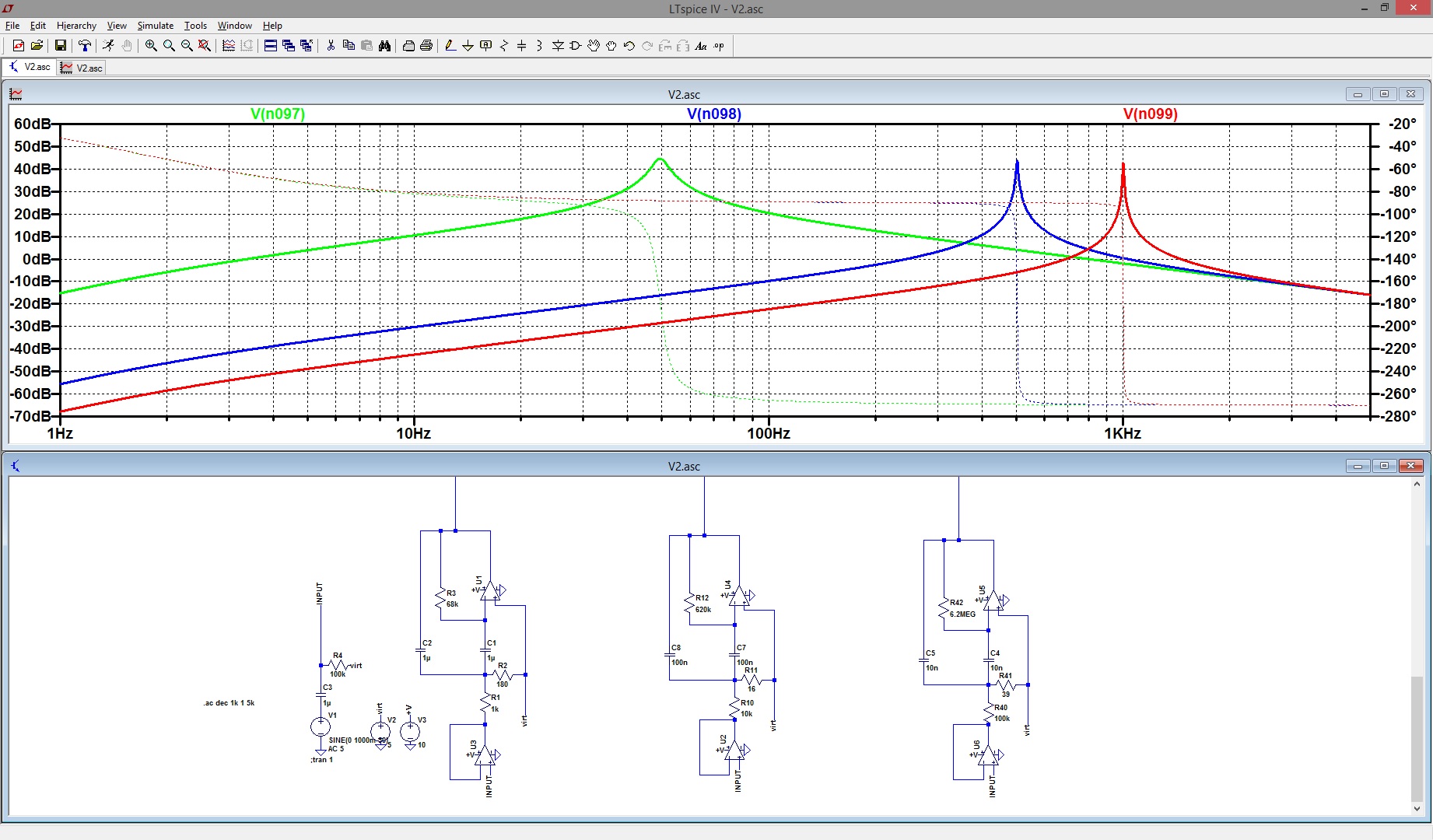Click the 0dB left axis label
Viewport: 1433px width, 840px height.
[x=36, y=259]
